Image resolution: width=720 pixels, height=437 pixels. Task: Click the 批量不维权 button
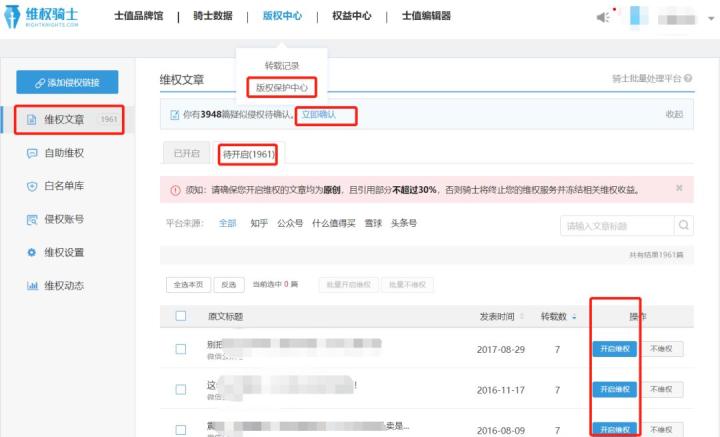click(407, 285)
